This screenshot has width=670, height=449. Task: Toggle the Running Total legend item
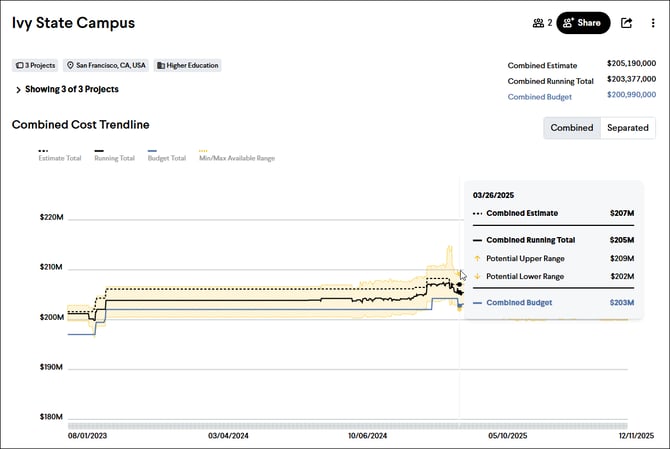click(112, 155)
